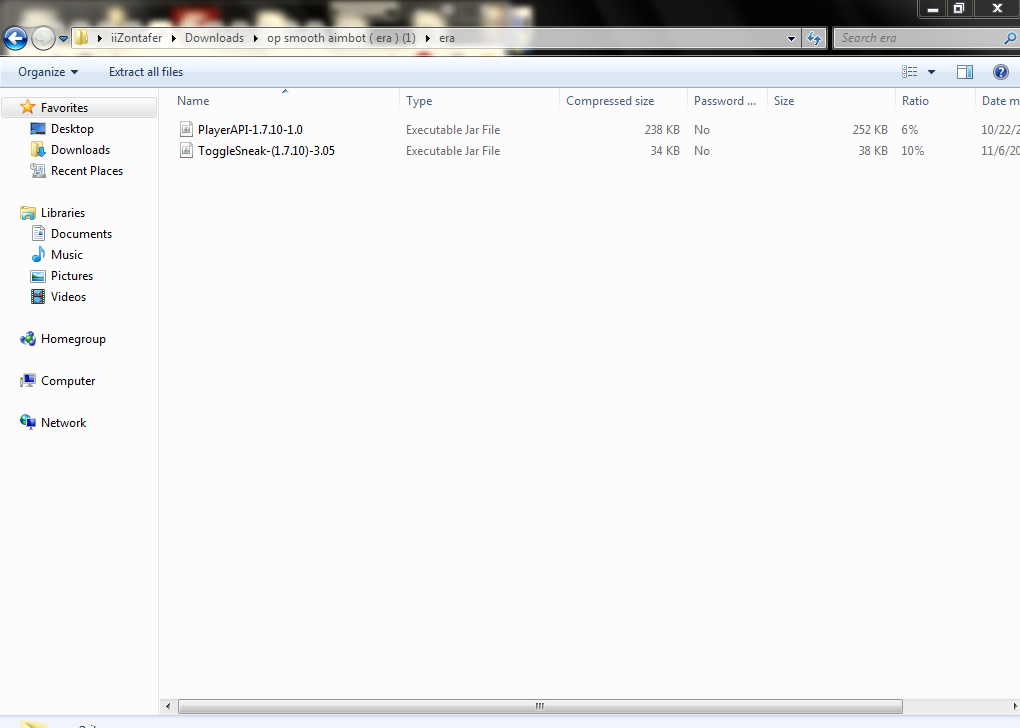Open Desktop in Favorites
This screenshot has height=728, width=1020.
(x=72, y=129)
